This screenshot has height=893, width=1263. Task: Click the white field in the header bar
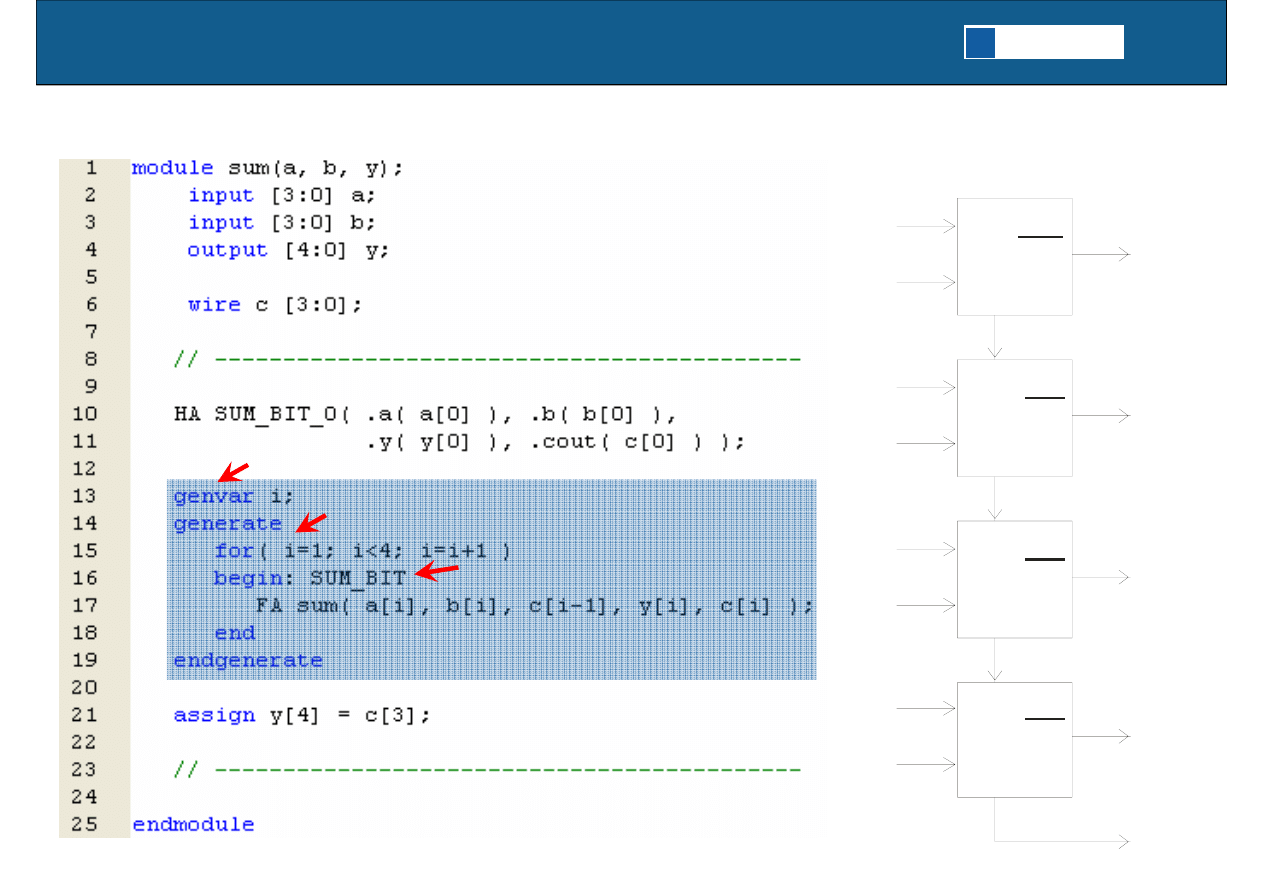pyautogui.click(x=1059, y=42)
